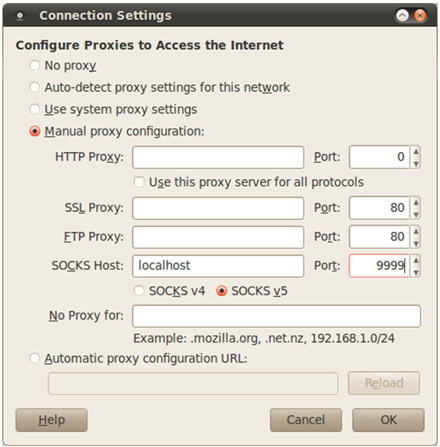
Task: Decrease the FTP Proxy port value
Action: pyautogui.click(x=416, y=243)
